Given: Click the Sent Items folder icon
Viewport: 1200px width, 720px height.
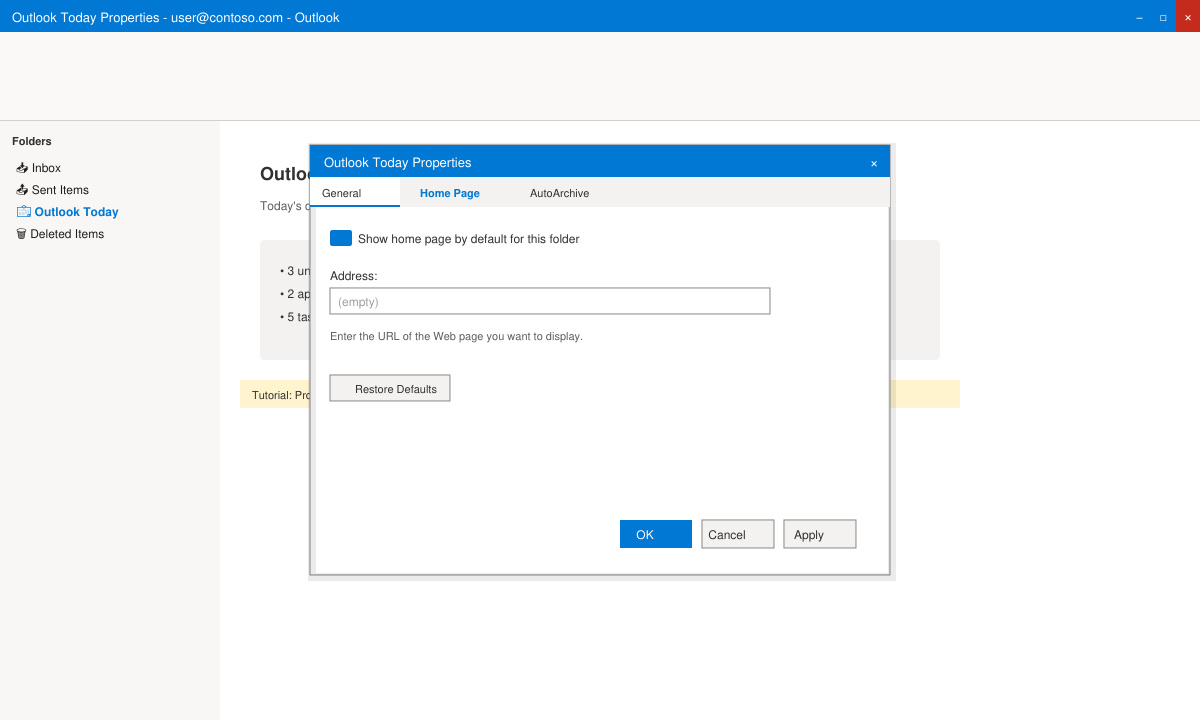Looking at the screenshot, I should (x=22, y=190).
